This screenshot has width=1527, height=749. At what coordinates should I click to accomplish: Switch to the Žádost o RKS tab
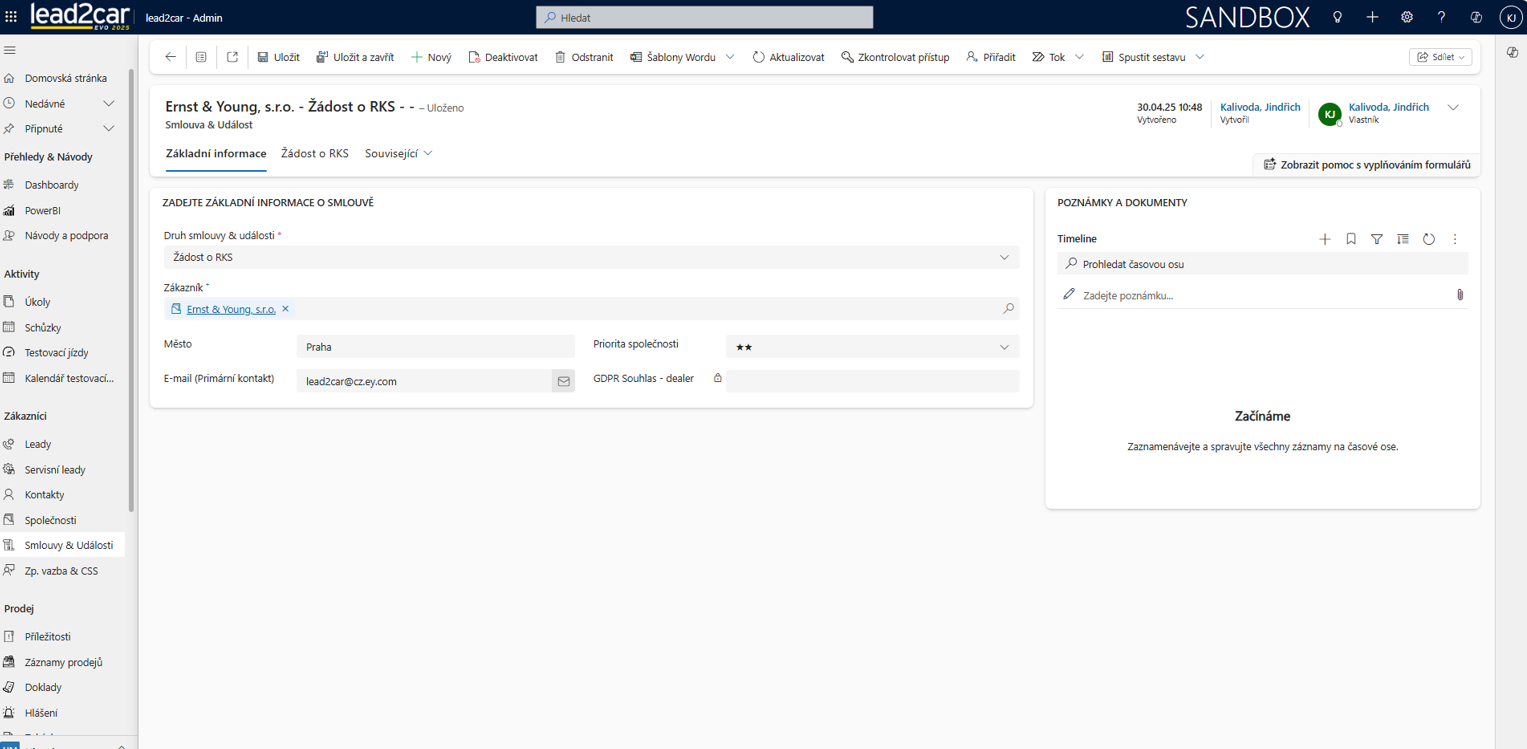pos(315,154)
